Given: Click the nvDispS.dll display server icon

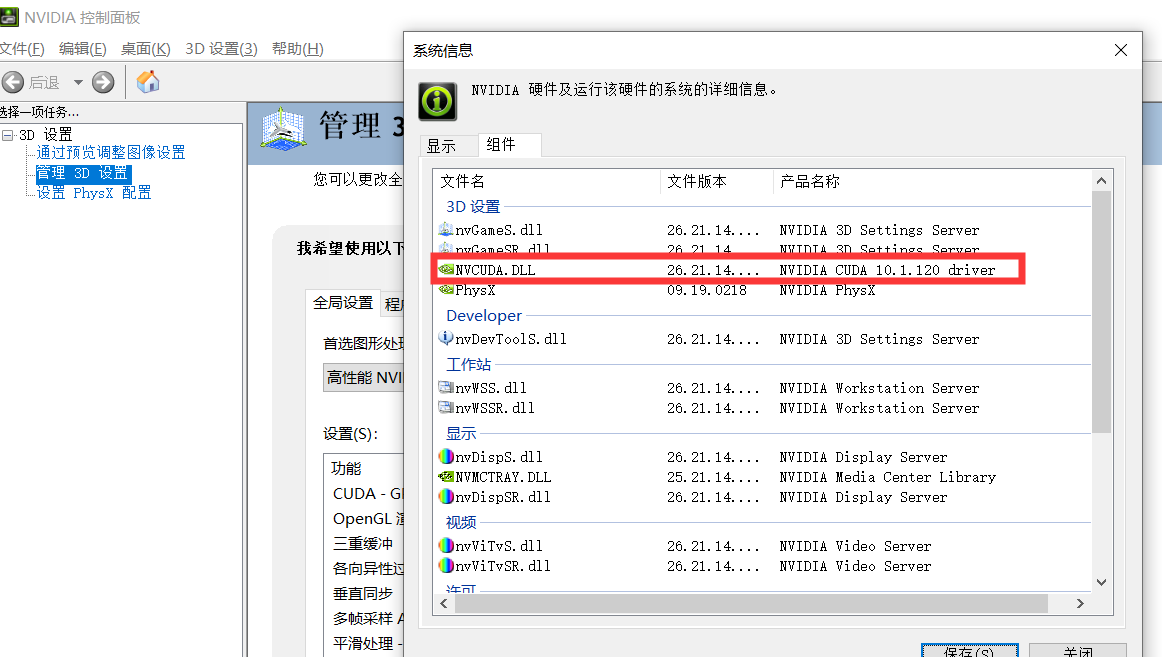Looking at the screenshot, I should click(x=446, y=457).
